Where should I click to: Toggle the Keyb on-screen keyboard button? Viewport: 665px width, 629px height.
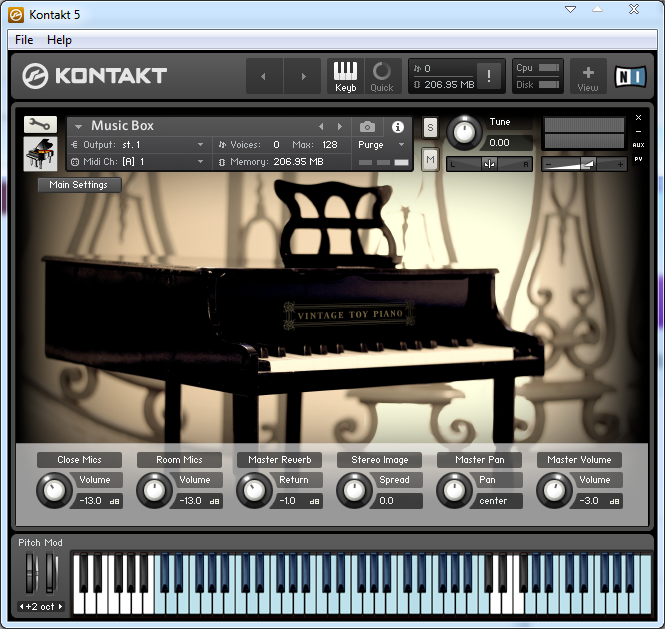[345, 76]
